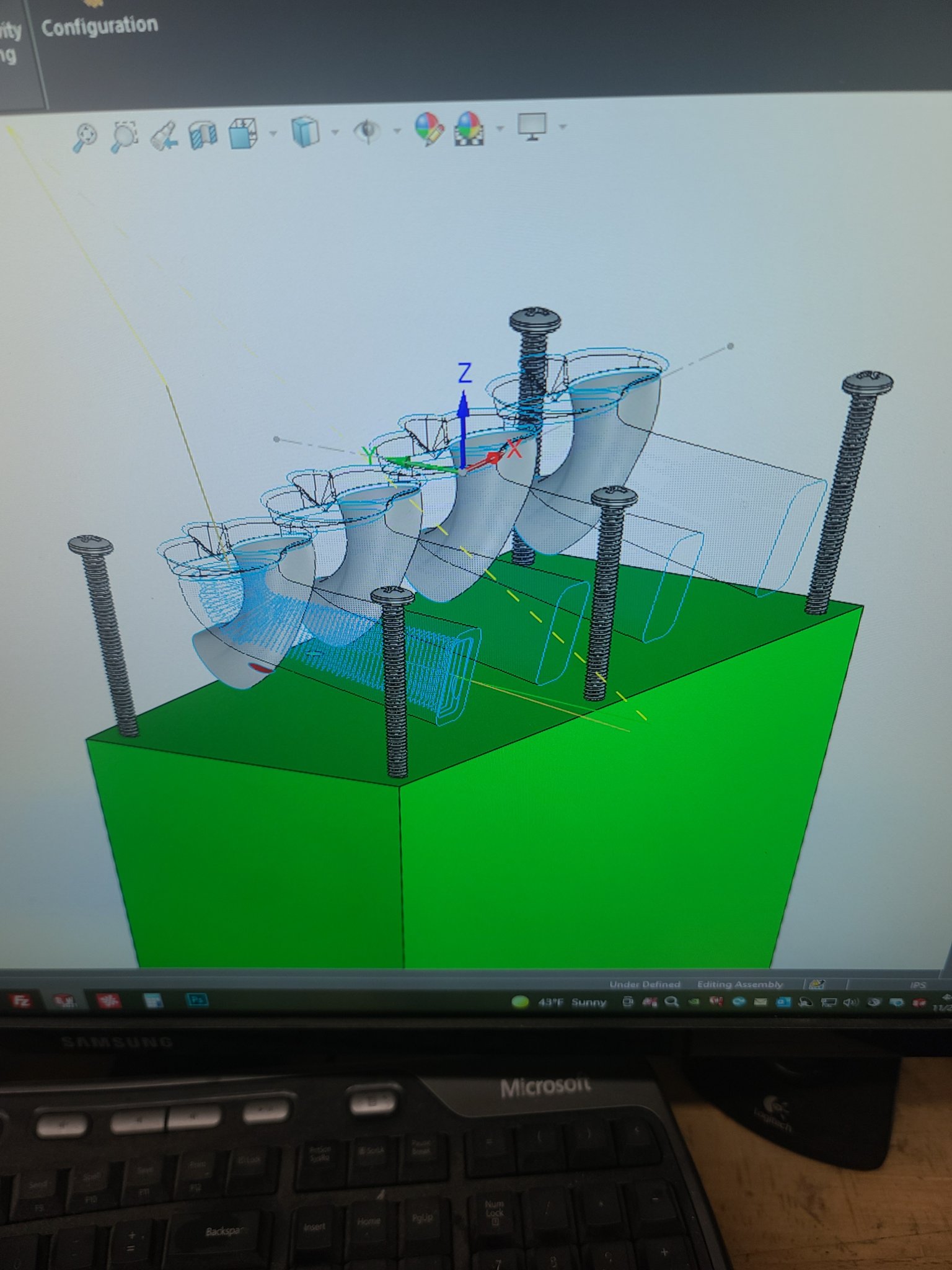
Task: Open Photoshop from the taskbar
Action: (197, 1000)
